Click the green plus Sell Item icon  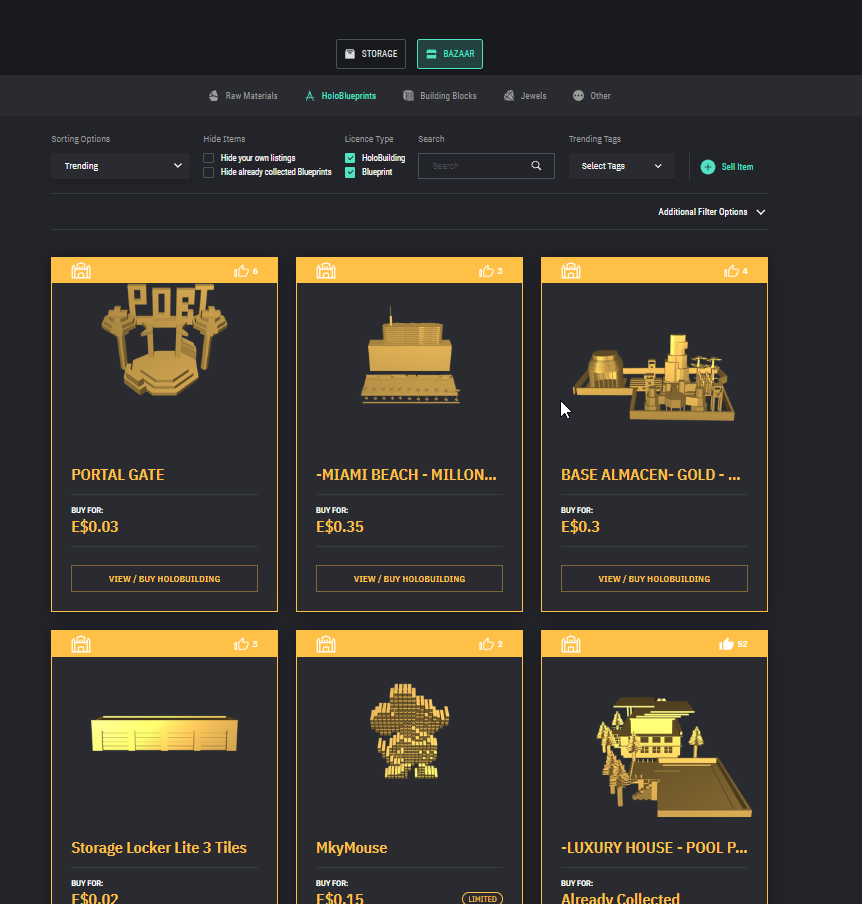coord(708,167)
